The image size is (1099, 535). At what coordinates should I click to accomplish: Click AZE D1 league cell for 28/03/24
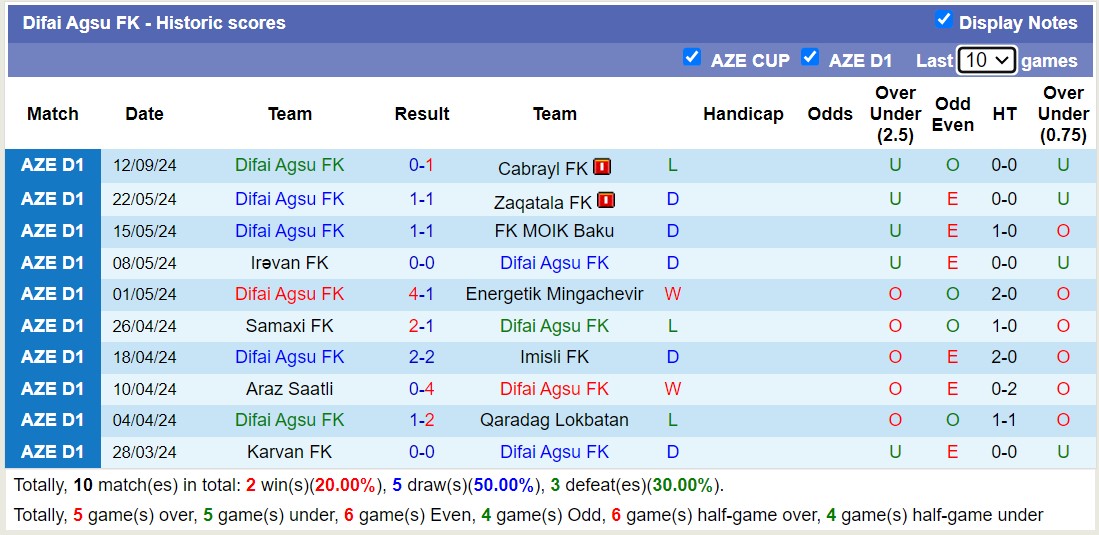click(x=53, y=452)
